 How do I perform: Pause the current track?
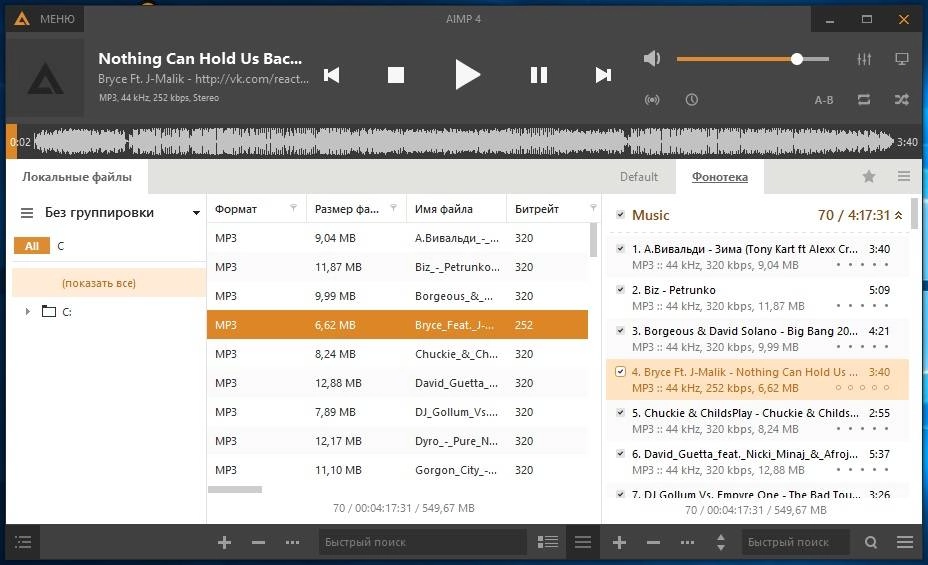(539, 75)
